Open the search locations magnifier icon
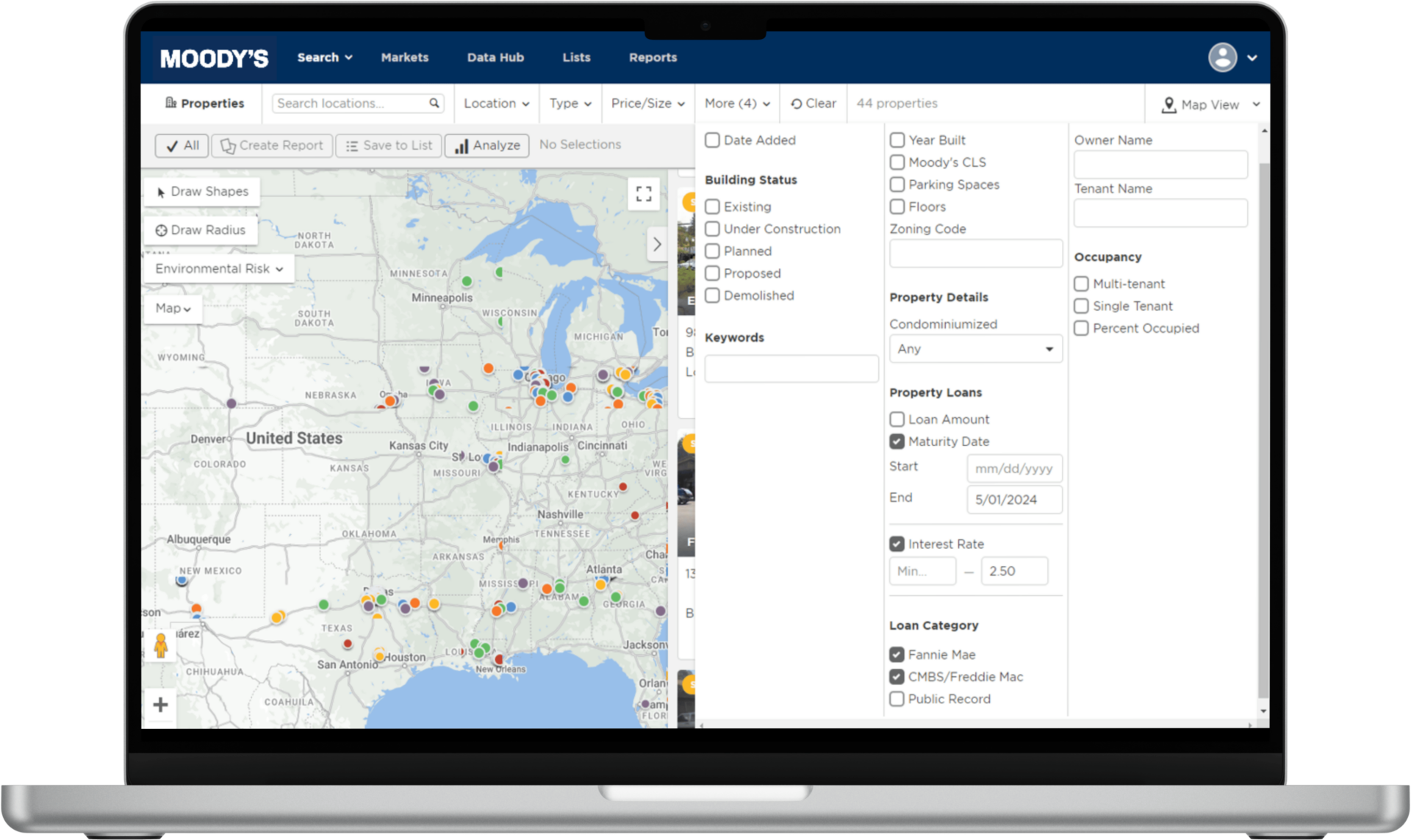Viewport: 1411px width, 840px height. click(435, 103)
